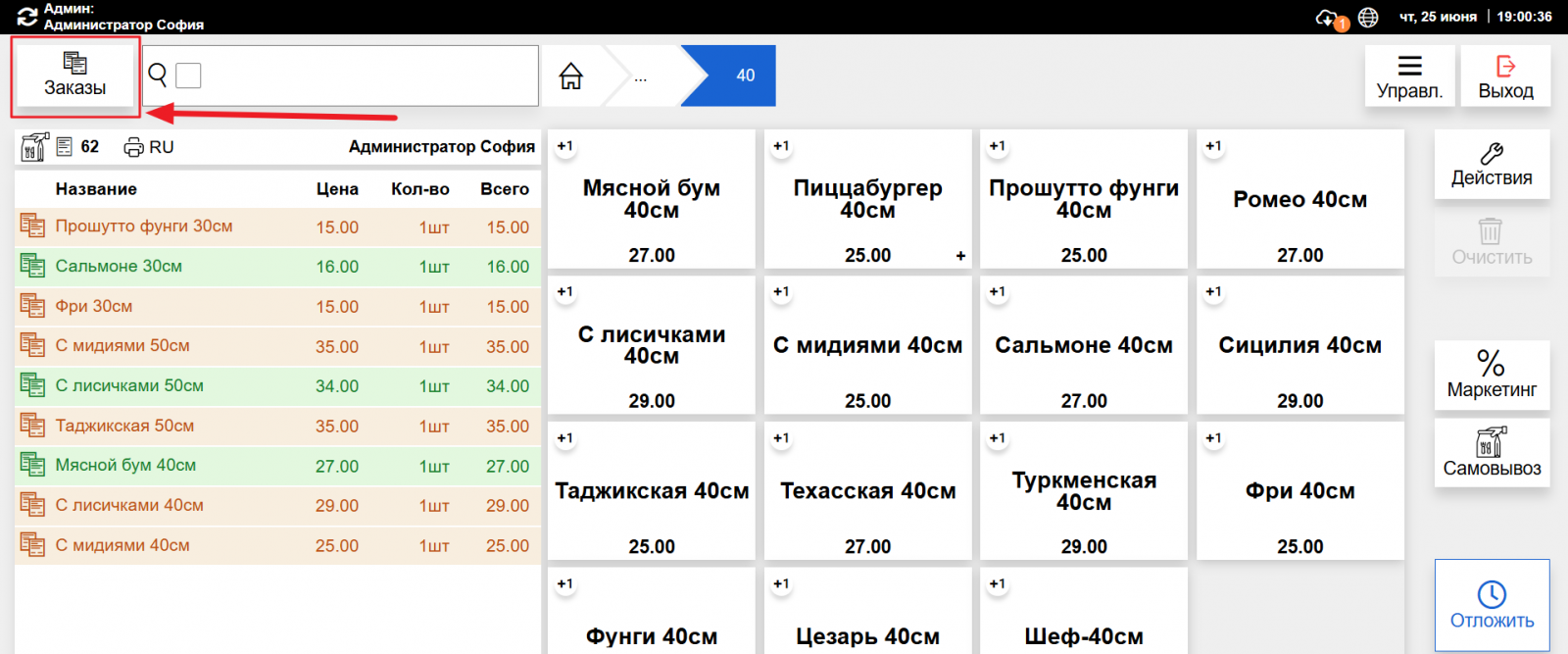Viewport: 1568px width, 654px height.
Task: Click the Название column header
Action: (x=96, y=189)
